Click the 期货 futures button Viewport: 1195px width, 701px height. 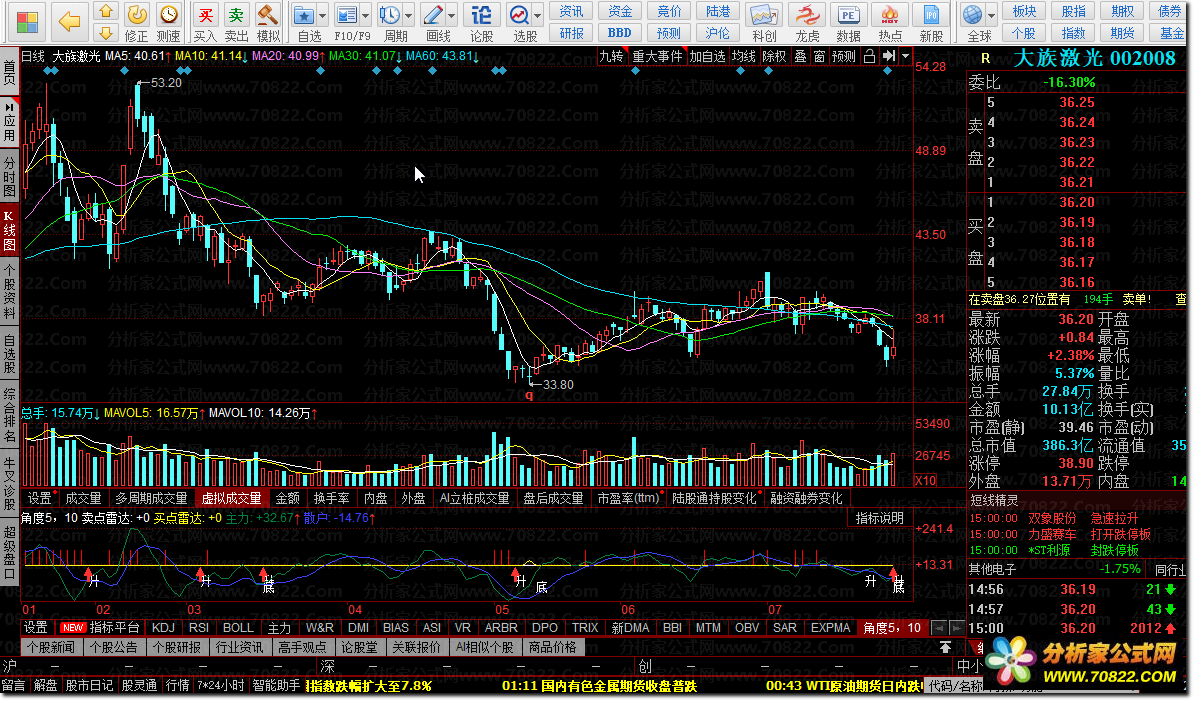pyautogui.click(x=1121, y=33)
